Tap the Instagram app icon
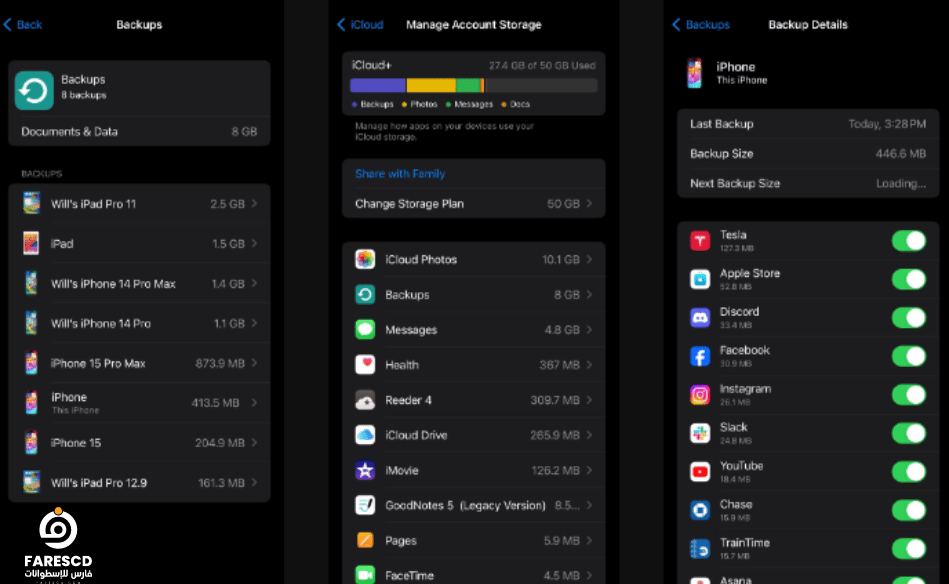Screen dimensions: 949x584 tap(700, 395)
